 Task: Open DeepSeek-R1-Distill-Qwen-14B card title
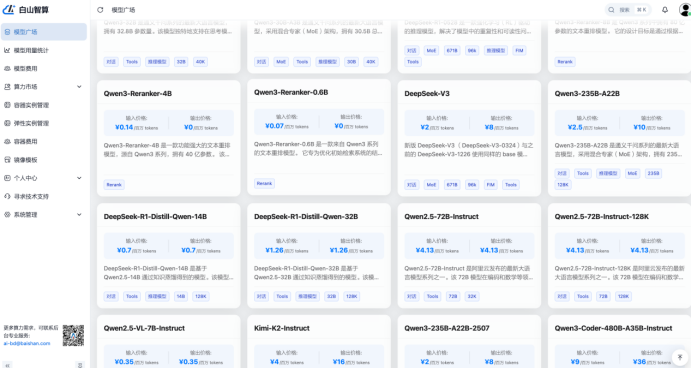pyautogui.click(x=155, y=216)
